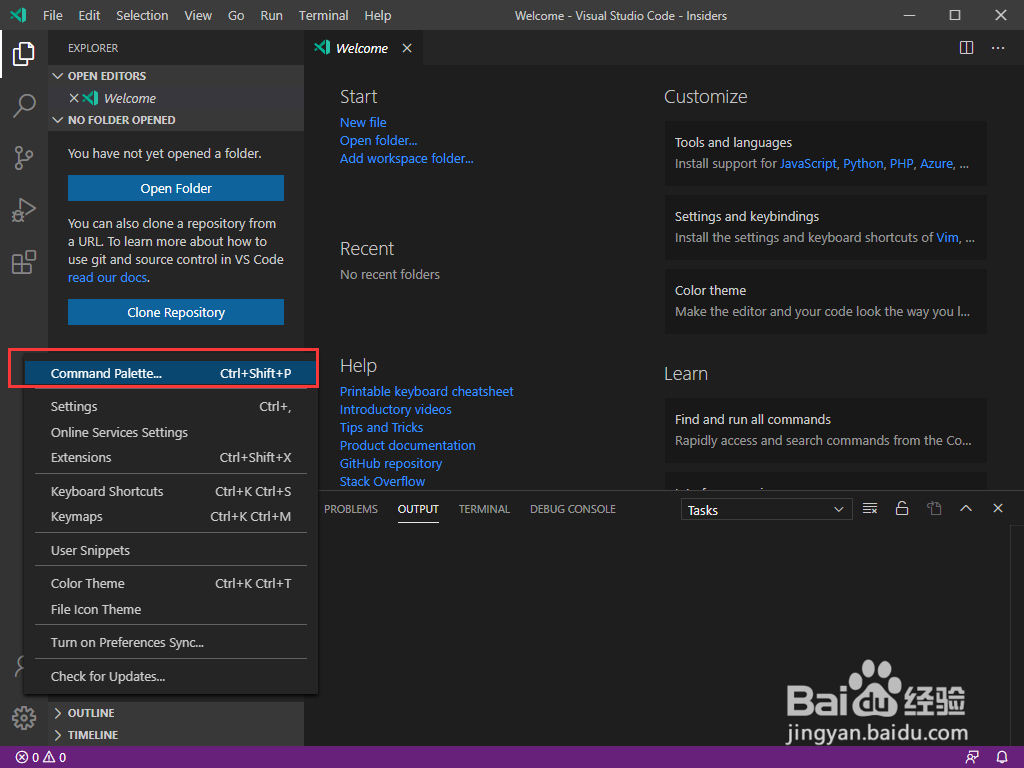Viewport: 1024px width, 768px height.
Task: Open the Introductory videos link
Action: [x=396, y=409]
